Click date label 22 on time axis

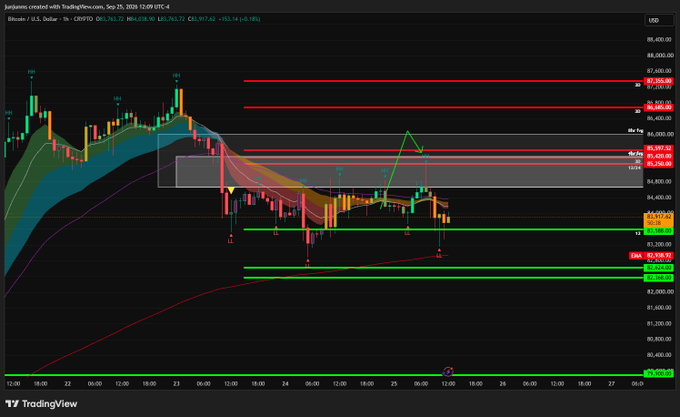pos(68,384)
